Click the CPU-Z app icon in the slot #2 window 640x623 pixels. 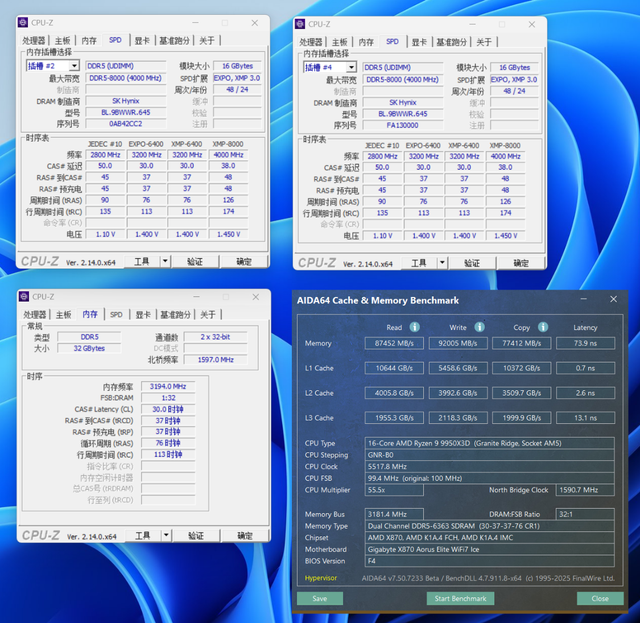point(23,23)
